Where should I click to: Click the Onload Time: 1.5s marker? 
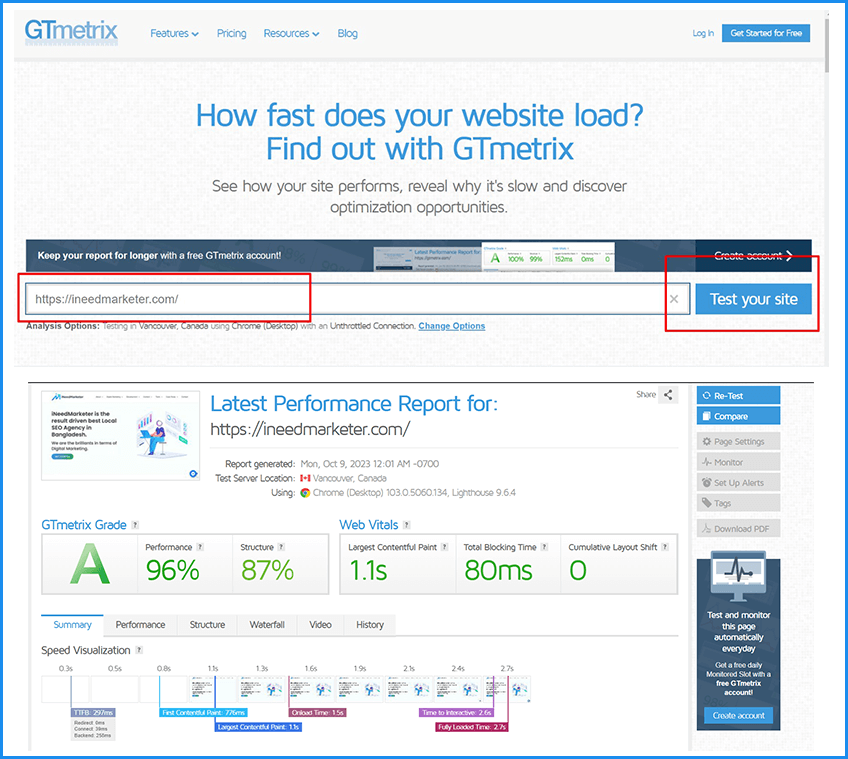tap(317, 712)
